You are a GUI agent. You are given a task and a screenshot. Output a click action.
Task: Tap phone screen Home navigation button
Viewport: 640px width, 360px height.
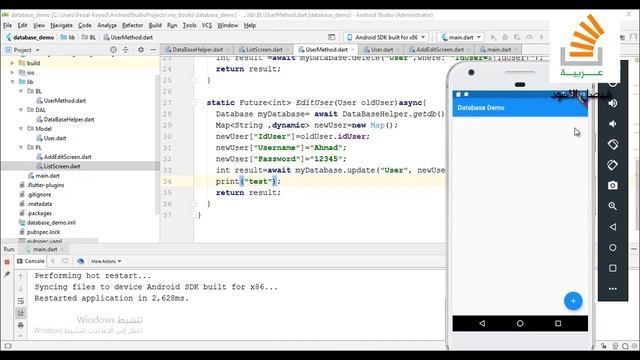click(520, 323)
